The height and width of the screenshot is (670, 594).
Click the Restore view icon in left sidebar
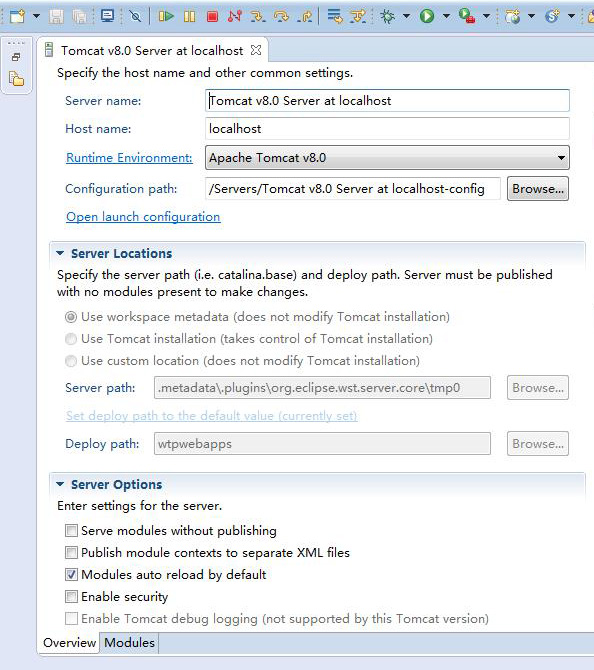(x=16, y=57)
